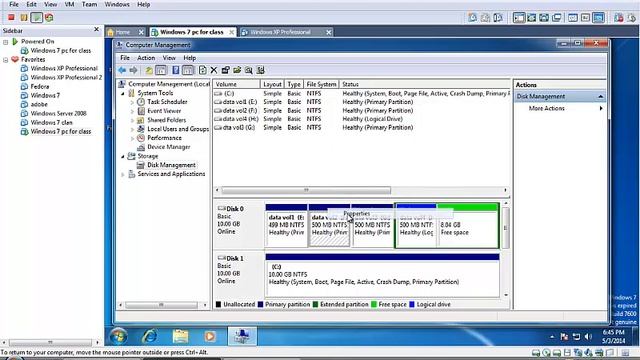Expand the Task Scheduler node
Screen dimensions: 640x360
click(x=132, y=102)
